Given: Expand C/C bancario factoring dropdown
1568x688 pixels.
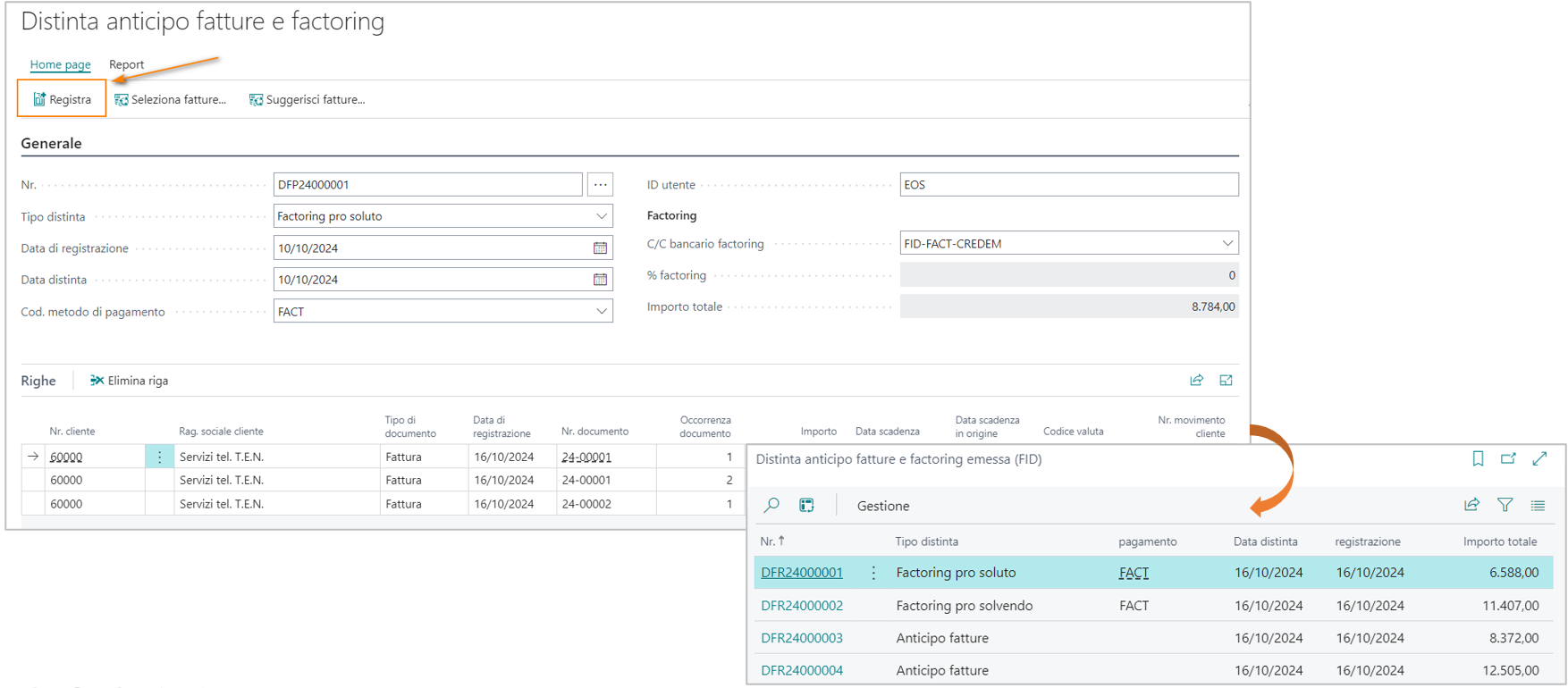Looking at the screenshot, I should (1227, 243).
